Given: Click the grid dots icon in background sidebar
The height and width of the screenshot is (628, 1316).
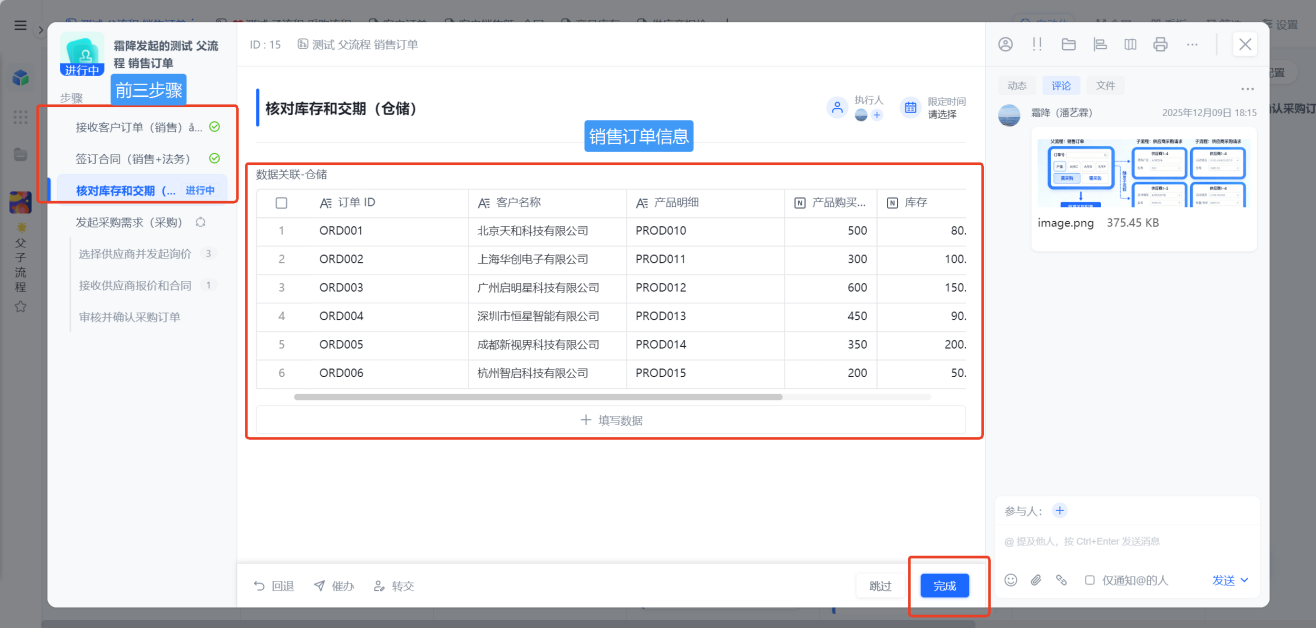Looking at the screenshot, I should 20,117.
